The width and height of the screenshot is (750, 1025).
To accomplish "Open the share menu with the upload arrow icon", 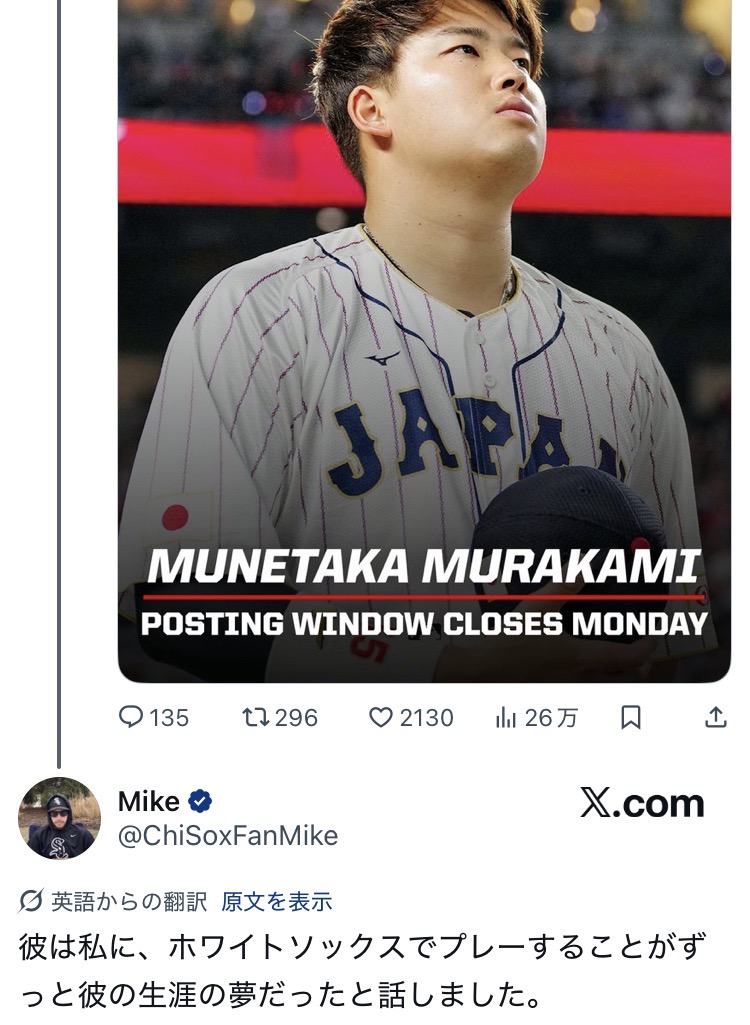I will [x=715, y=717].
